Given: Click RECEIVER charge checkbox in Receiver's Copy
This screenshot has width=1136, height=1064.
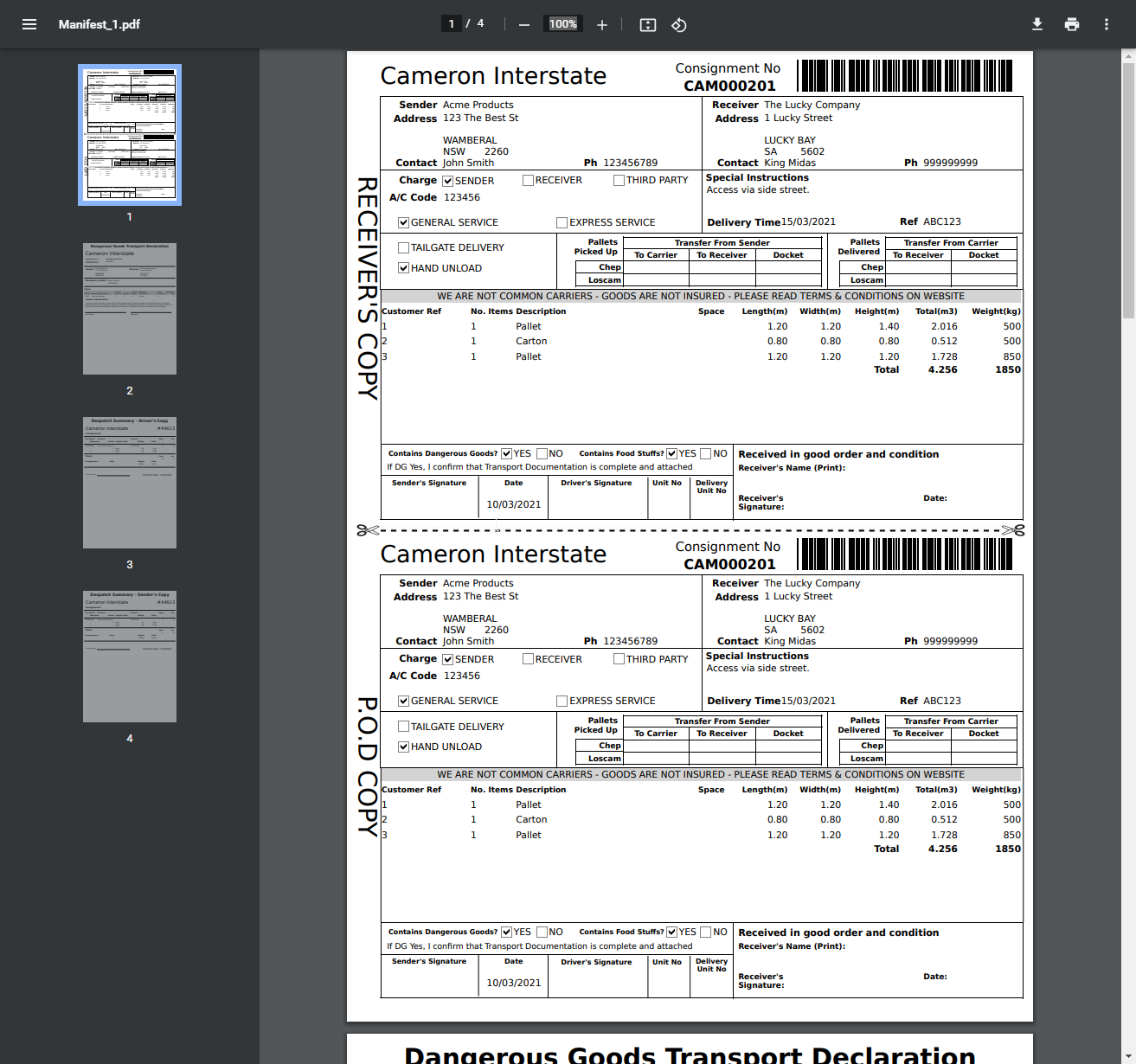Looking at the screenshot, I should click(x=528, y=180).
